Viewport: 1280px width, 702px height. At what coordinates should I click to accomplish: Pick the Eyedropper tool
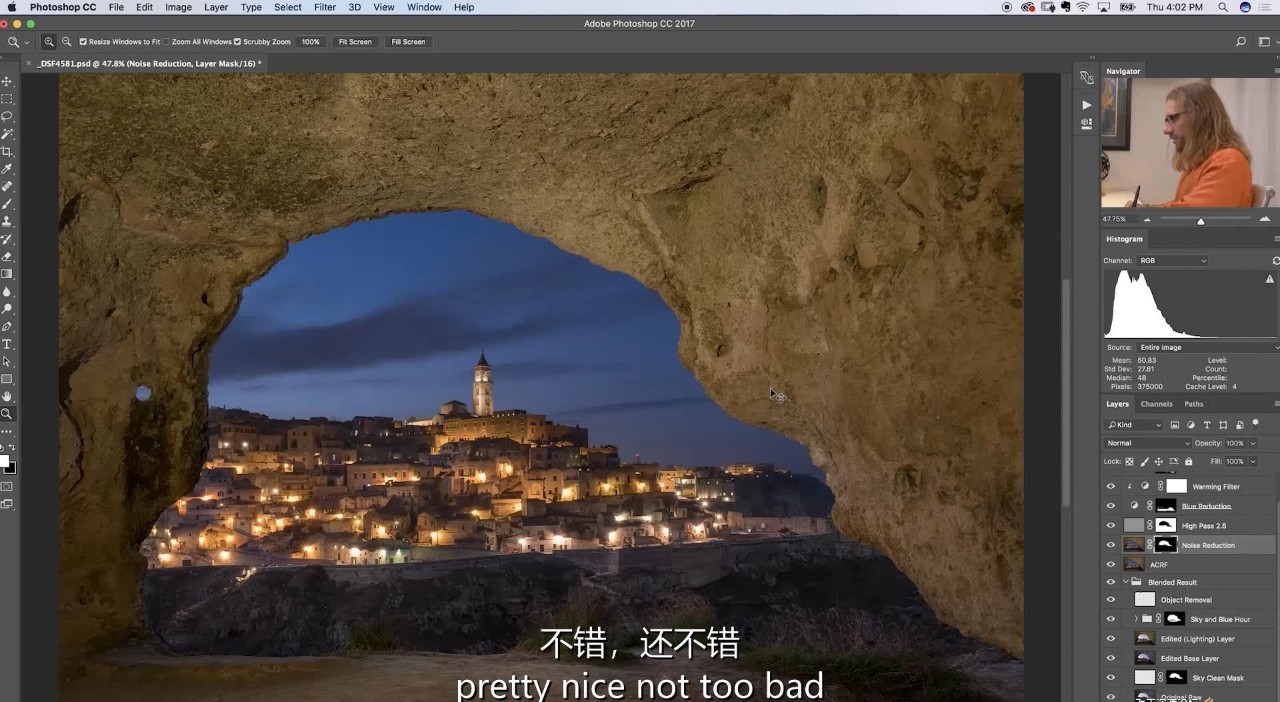click(x=7, y=169)
